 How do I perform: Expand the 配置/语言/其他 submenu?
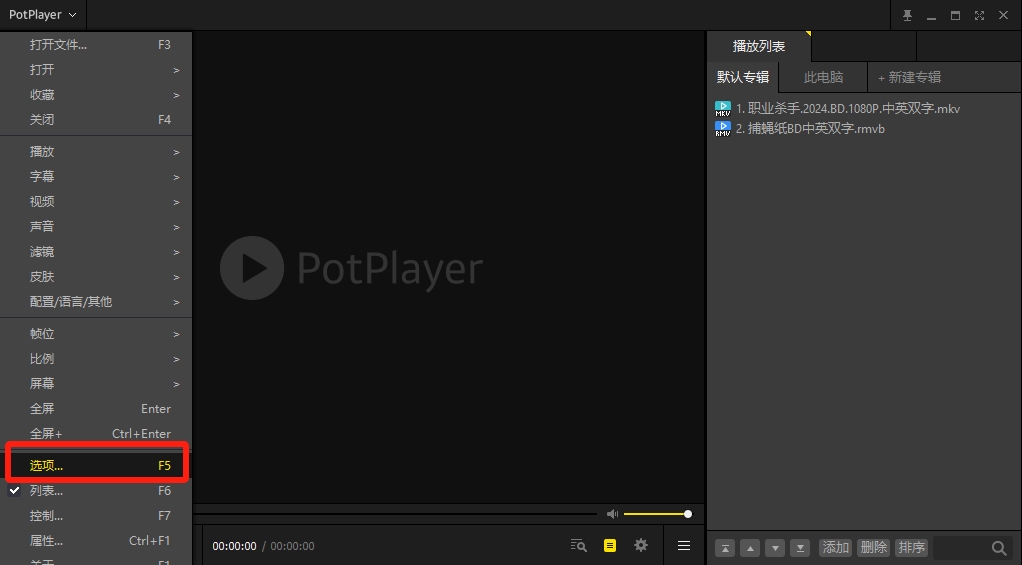pos(96,302)
